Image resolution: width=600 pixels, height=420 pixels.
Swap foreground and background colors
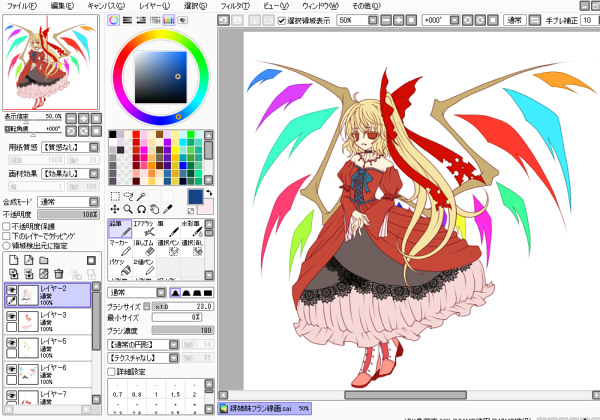coord(209,192)
